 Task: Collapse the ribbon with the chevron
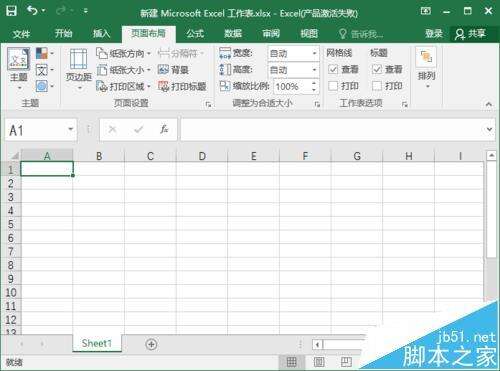489,104
